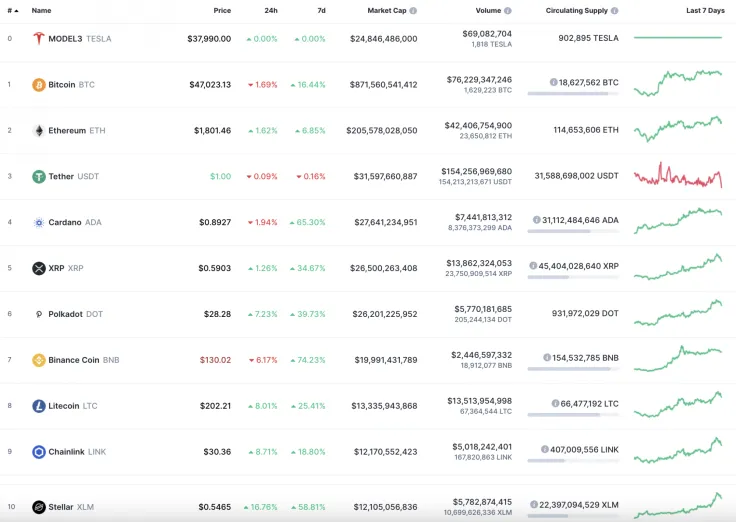The height and width of the screenshot is (522, 736).
Task: Click Tether's volume $154,256,969,680
Action: click(x=476, y=171)
